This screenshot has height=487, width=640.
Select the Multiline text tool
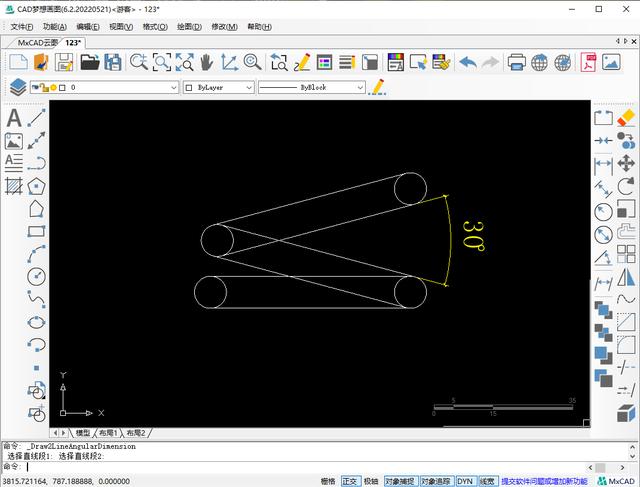[14, 163]
